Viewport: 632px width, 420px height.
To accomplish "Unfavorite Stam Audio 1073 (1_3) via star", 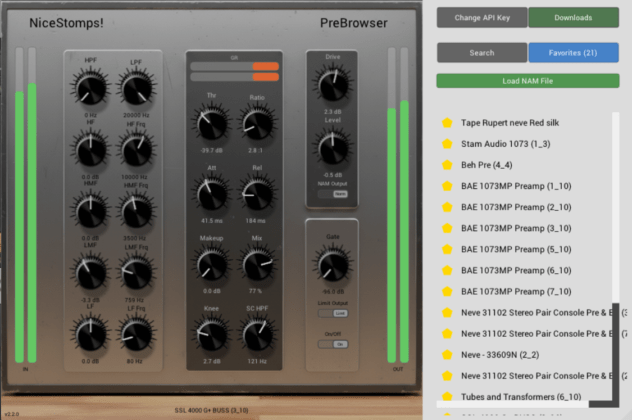I will (x=447, y=144).
